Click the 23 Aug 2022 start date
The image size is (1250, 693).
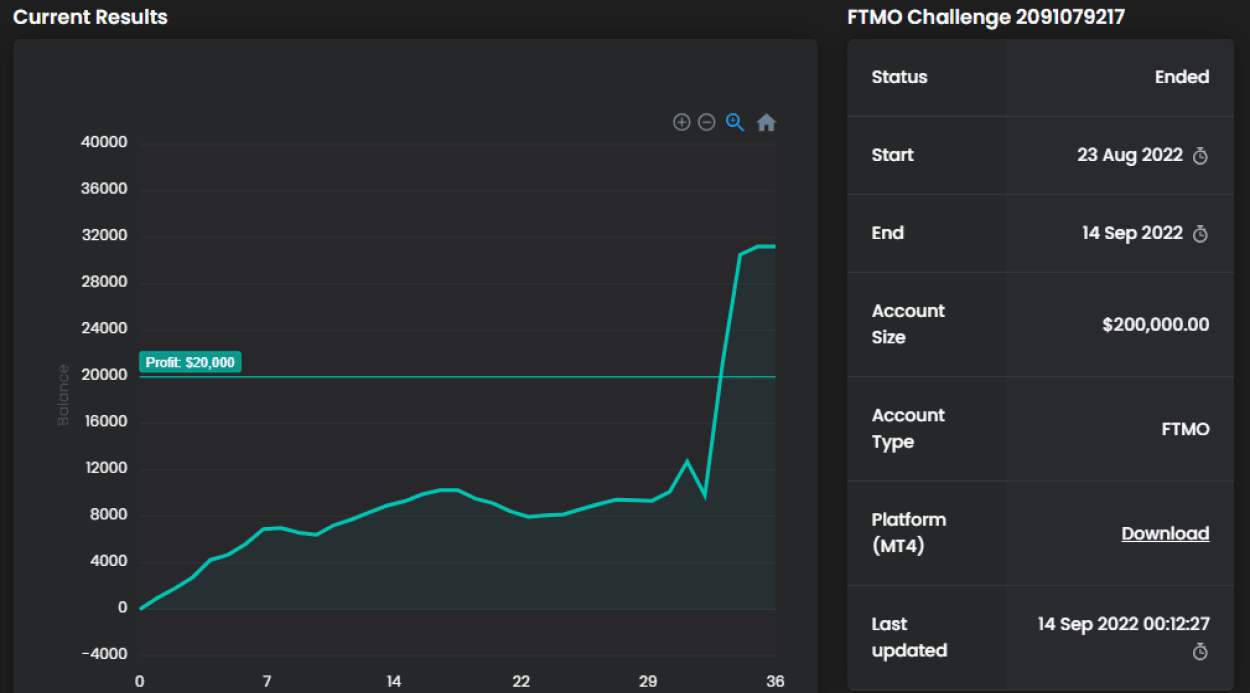1129,155
